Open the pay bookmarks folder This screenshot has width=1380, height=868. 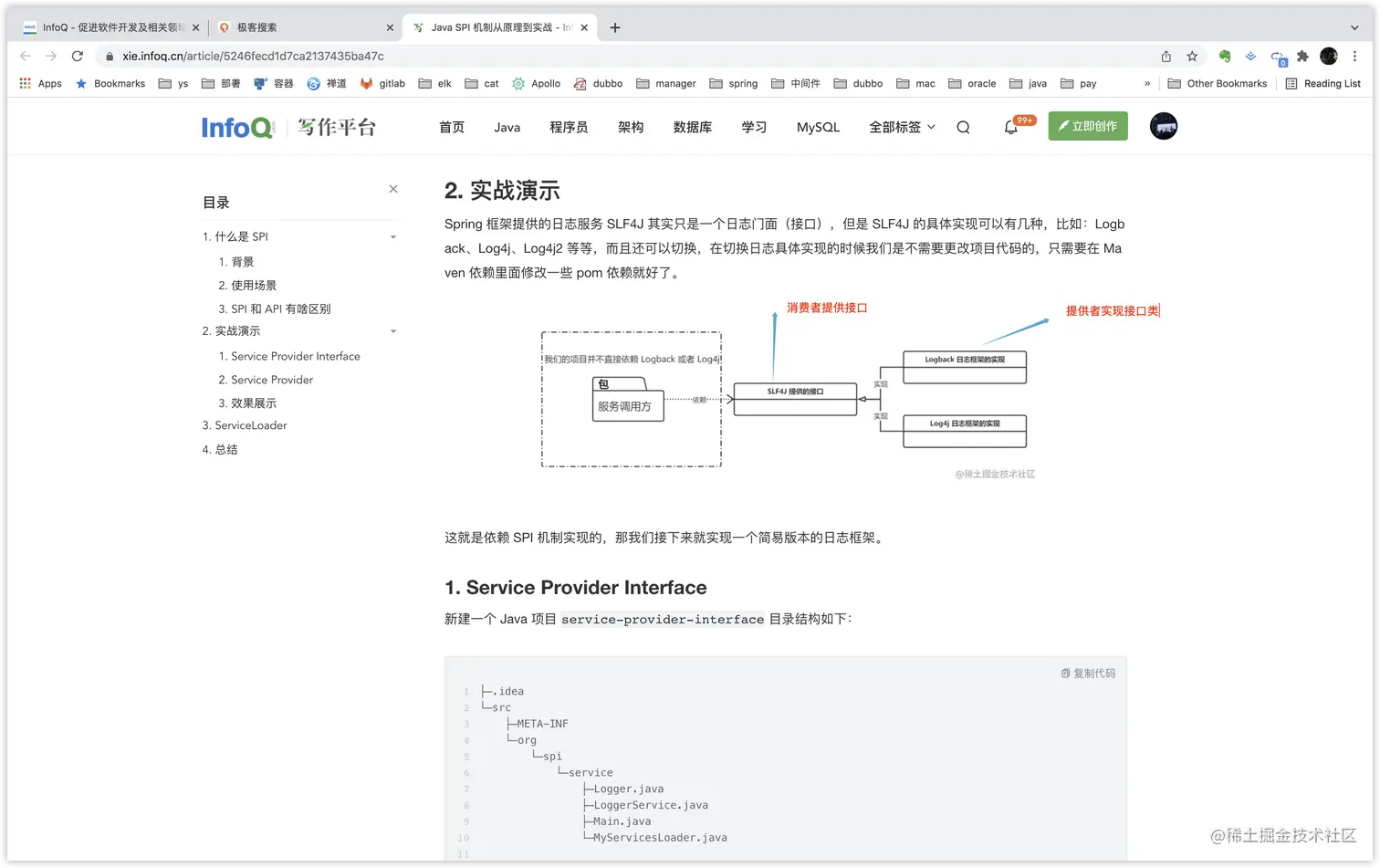coord(1078,83)
